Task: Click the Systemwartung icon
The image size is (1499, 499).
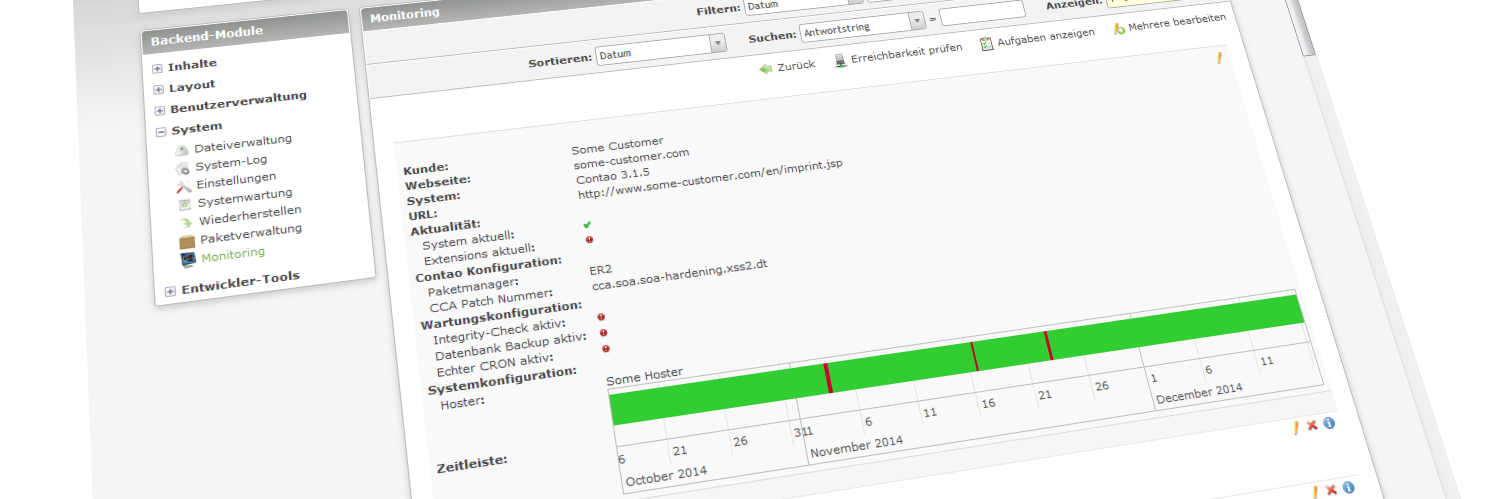Action: [184, 204]
